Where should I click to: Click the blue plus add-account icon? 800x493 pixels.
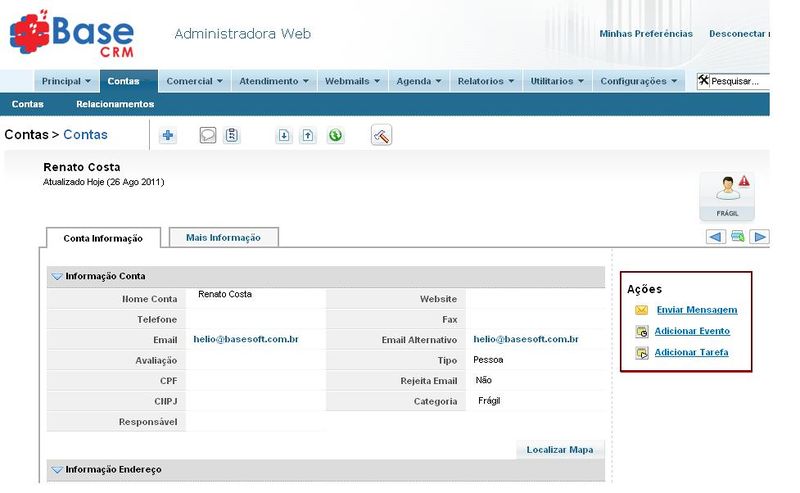click(168, 135)
